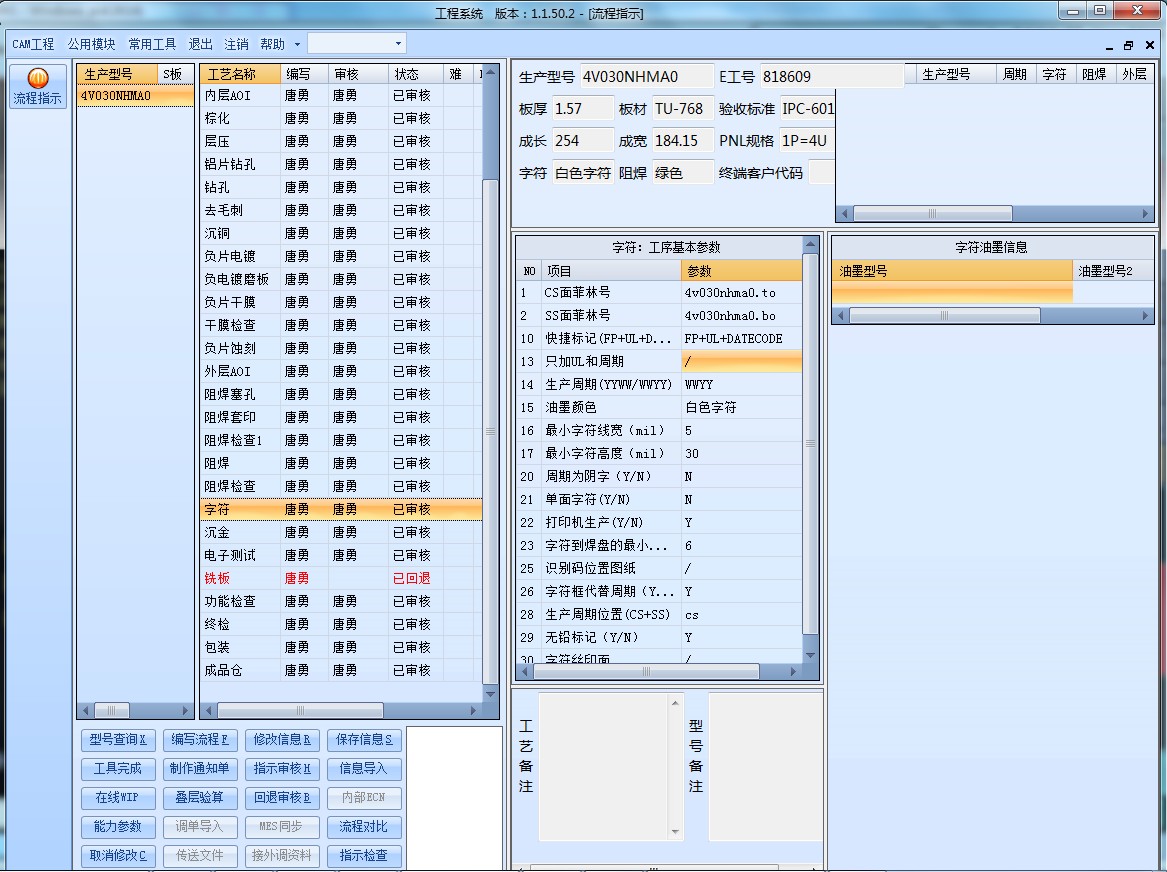Select the 沉铜 process row
The width and height of the screenshot is (1167, 872).
pyautogui.click(x=341, y=234)
